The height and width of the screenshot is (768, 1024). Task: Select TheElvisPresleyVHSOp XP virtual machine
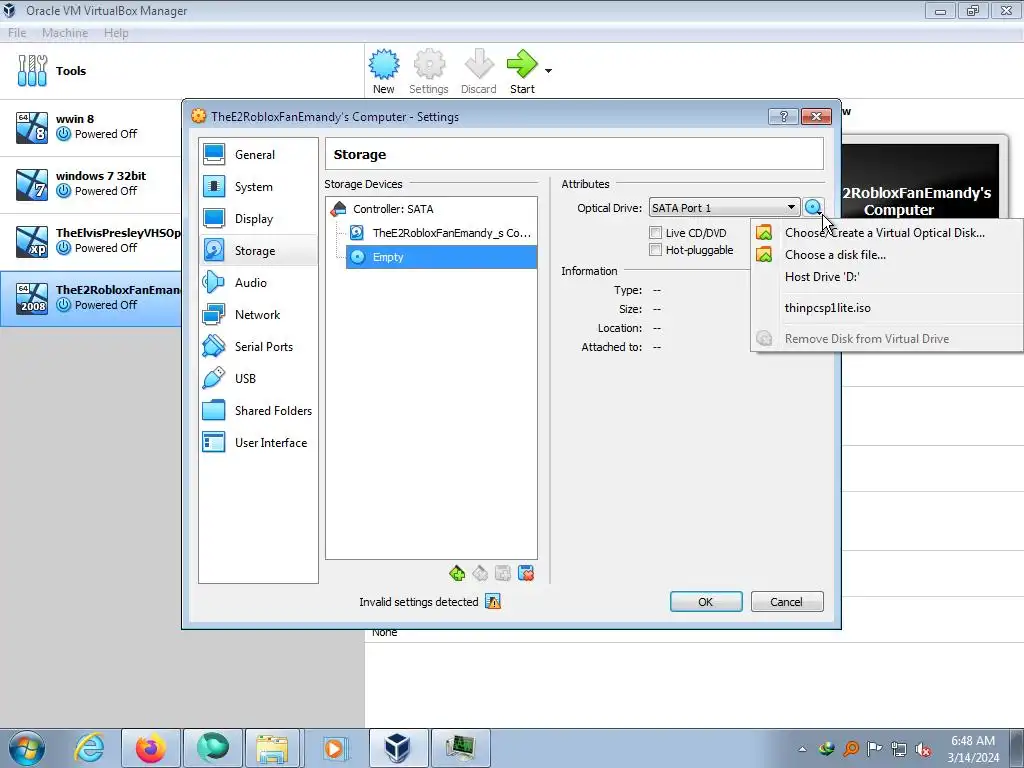click(91, 240)
